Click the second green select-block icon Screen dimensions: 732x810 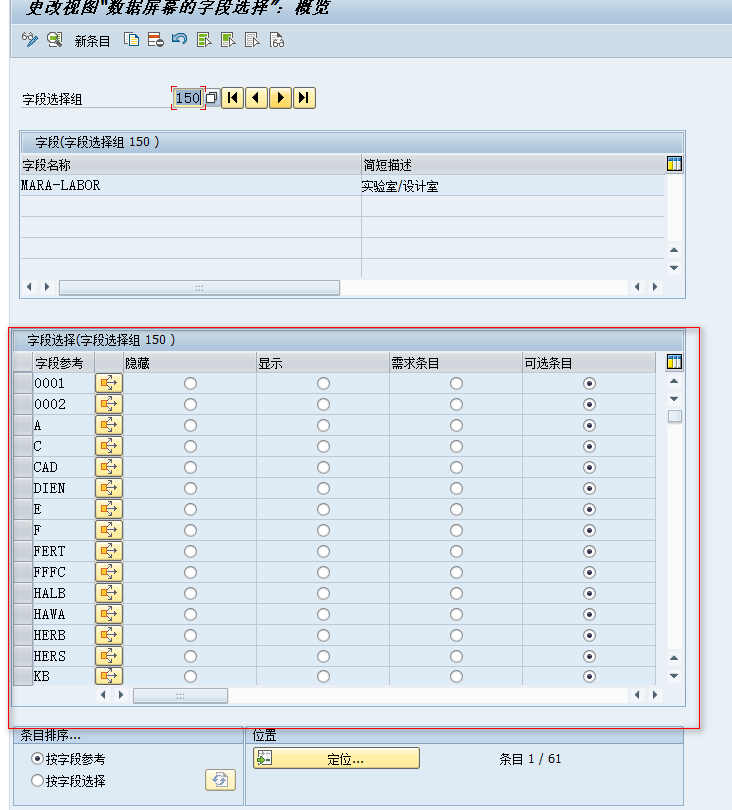pyautogui.click(x=228, y=40)
